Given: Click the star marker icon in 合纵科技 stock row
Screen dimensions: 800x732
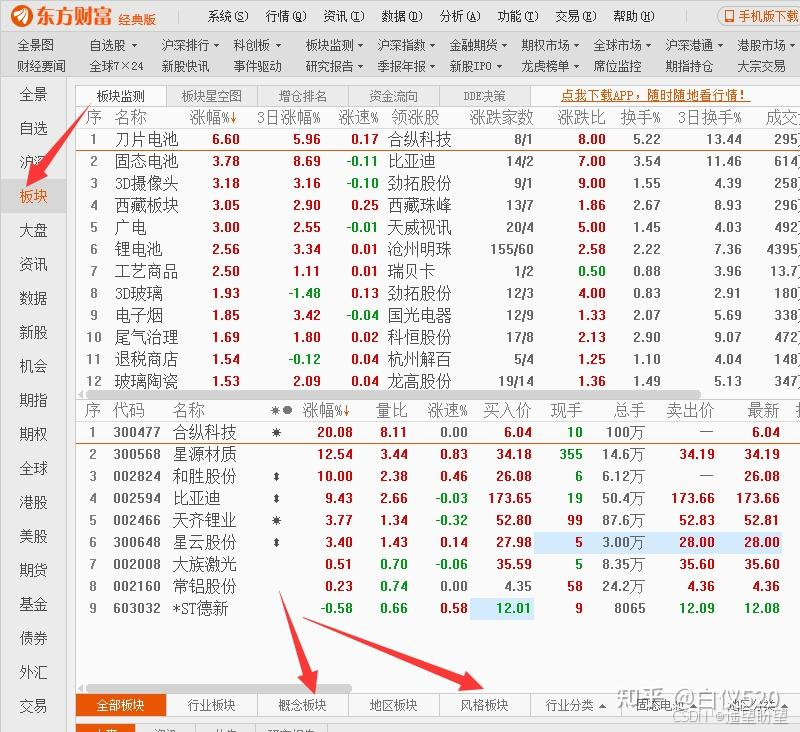Looking at the screenshot, I should [276, 433].
